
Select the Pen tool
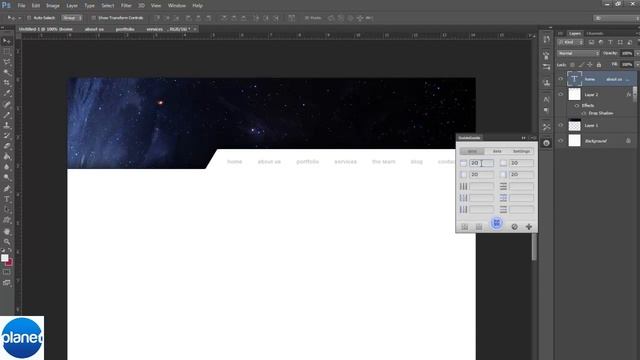[7, 189]
